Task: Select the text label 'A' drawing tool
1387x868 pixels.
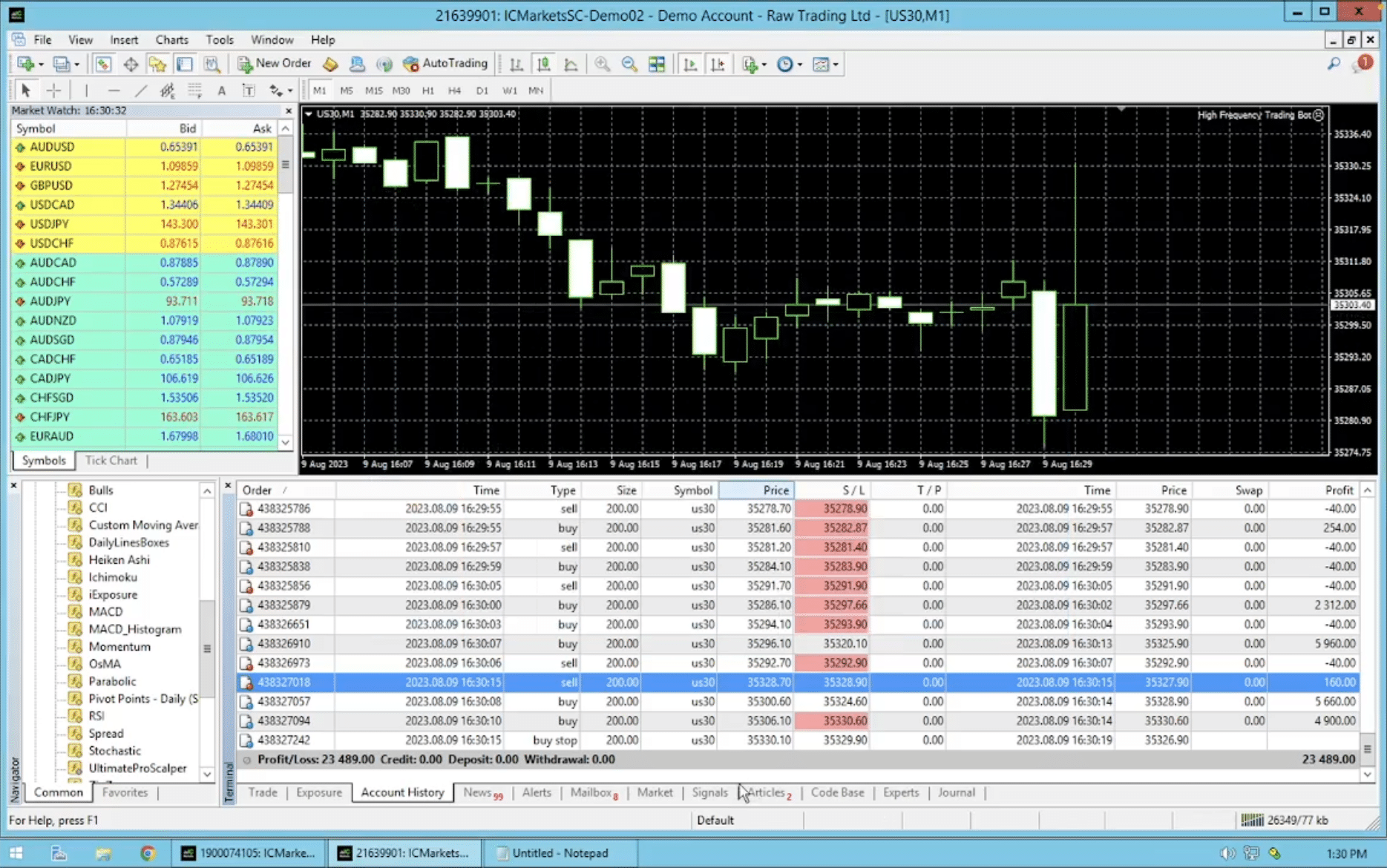Action: (x=221, y=91)
